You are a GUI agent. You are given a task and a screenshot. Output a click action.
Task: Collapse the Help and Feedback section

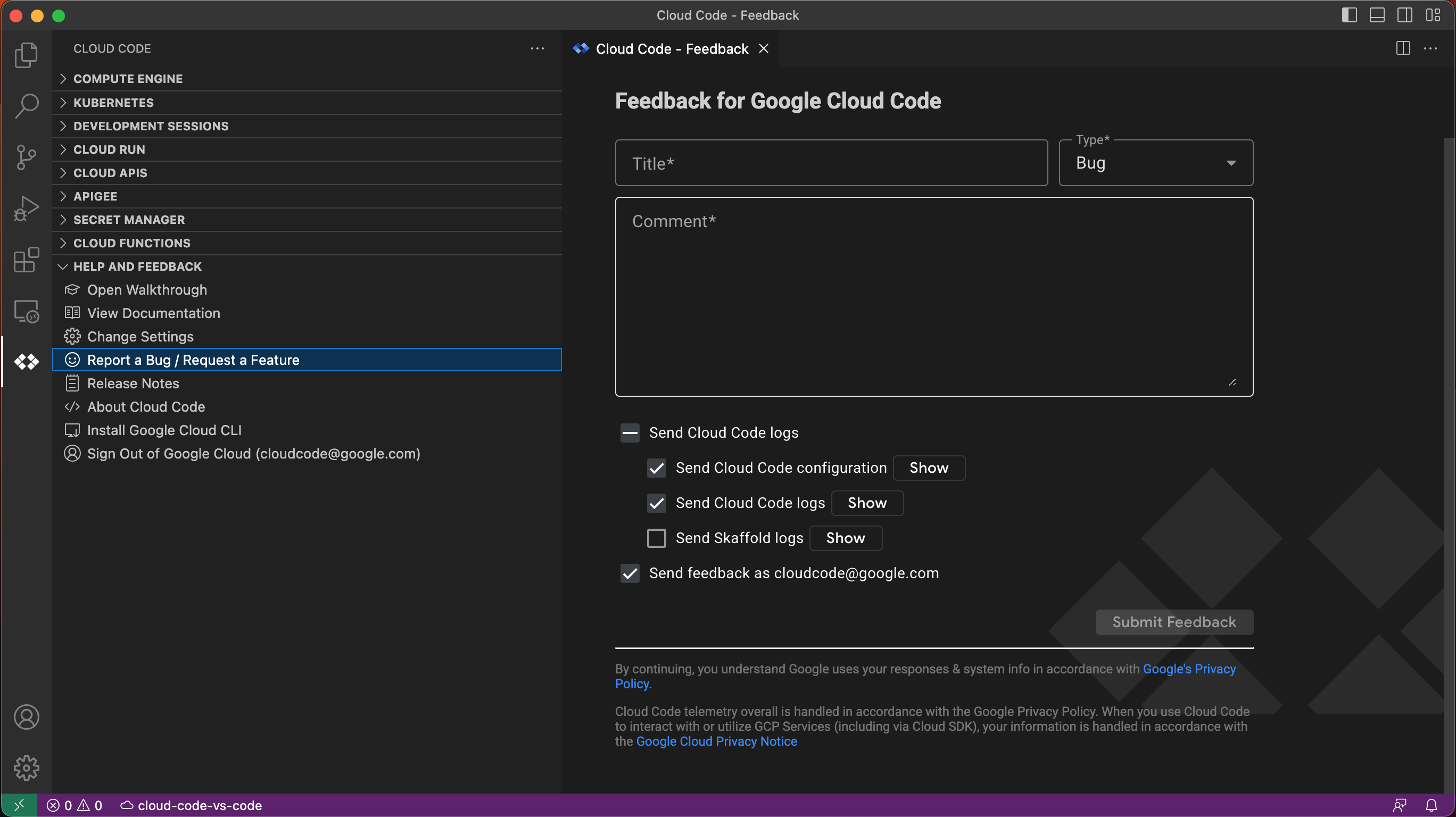(307, 266)
